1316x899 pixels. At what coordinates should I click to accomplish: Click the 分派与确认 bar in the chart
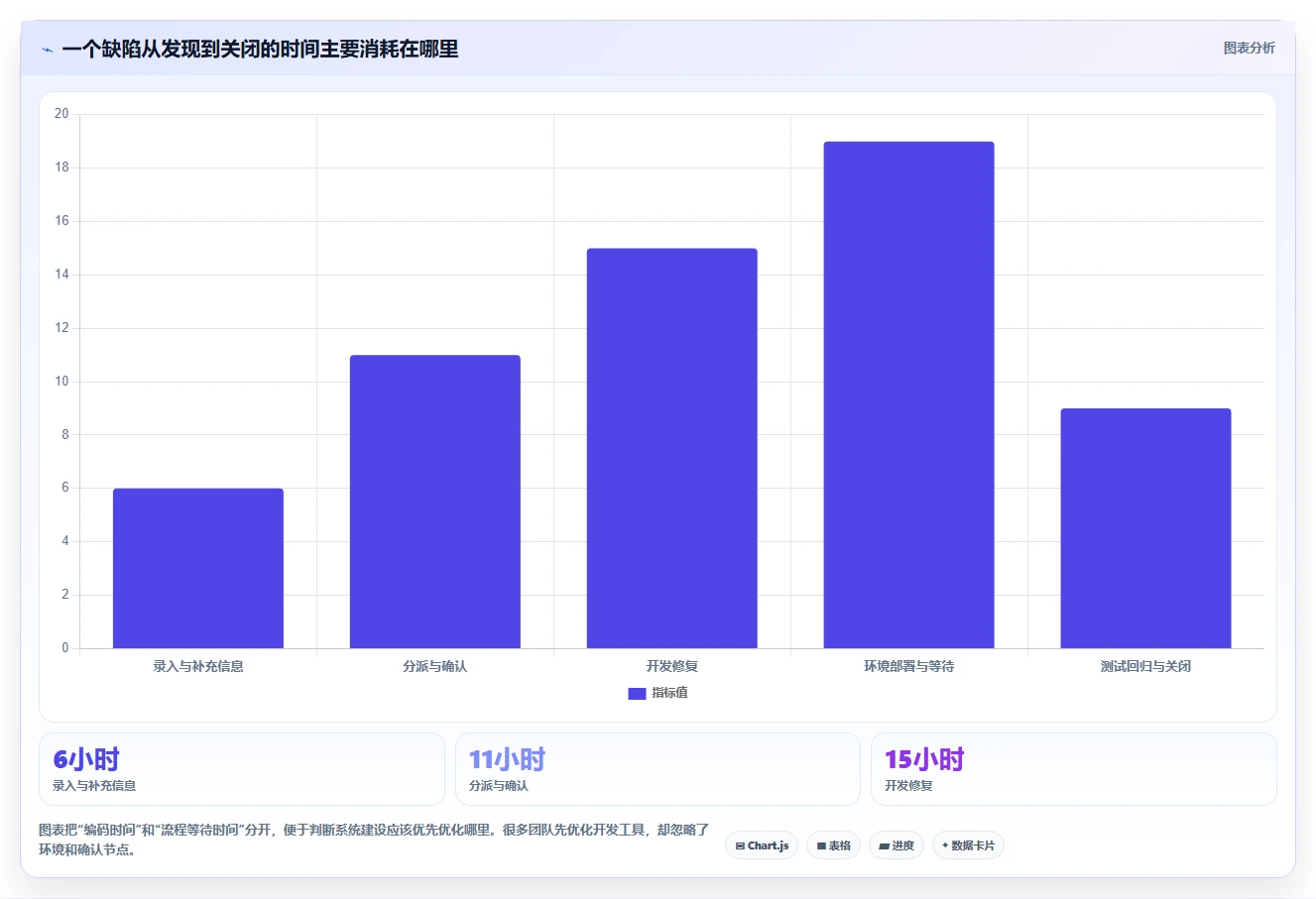(x=435, y=502)
